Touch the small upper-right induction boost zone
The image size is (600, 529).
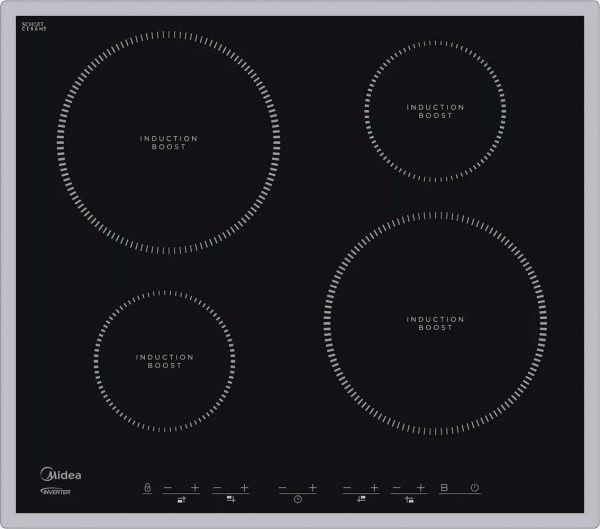[x=435, y=111]
